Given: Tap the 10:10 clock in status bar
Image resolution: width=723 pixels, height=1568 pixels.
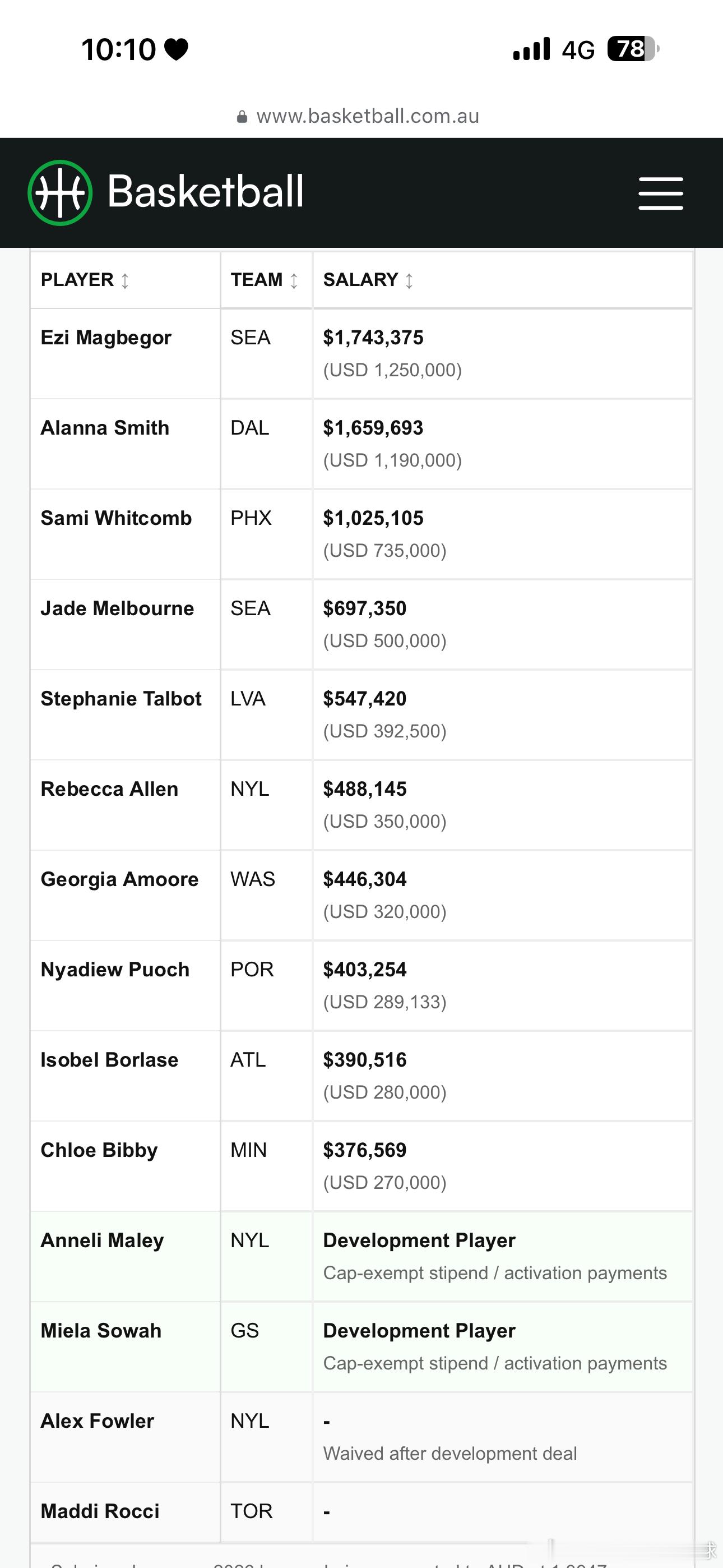Looking at the screenshot, I should (119, 49).
